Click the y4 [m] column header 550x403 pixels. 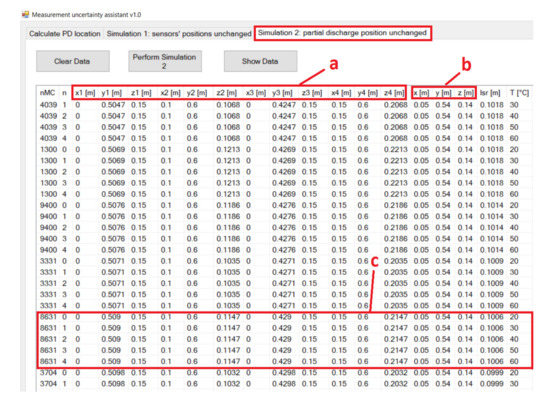coord(368,93)
